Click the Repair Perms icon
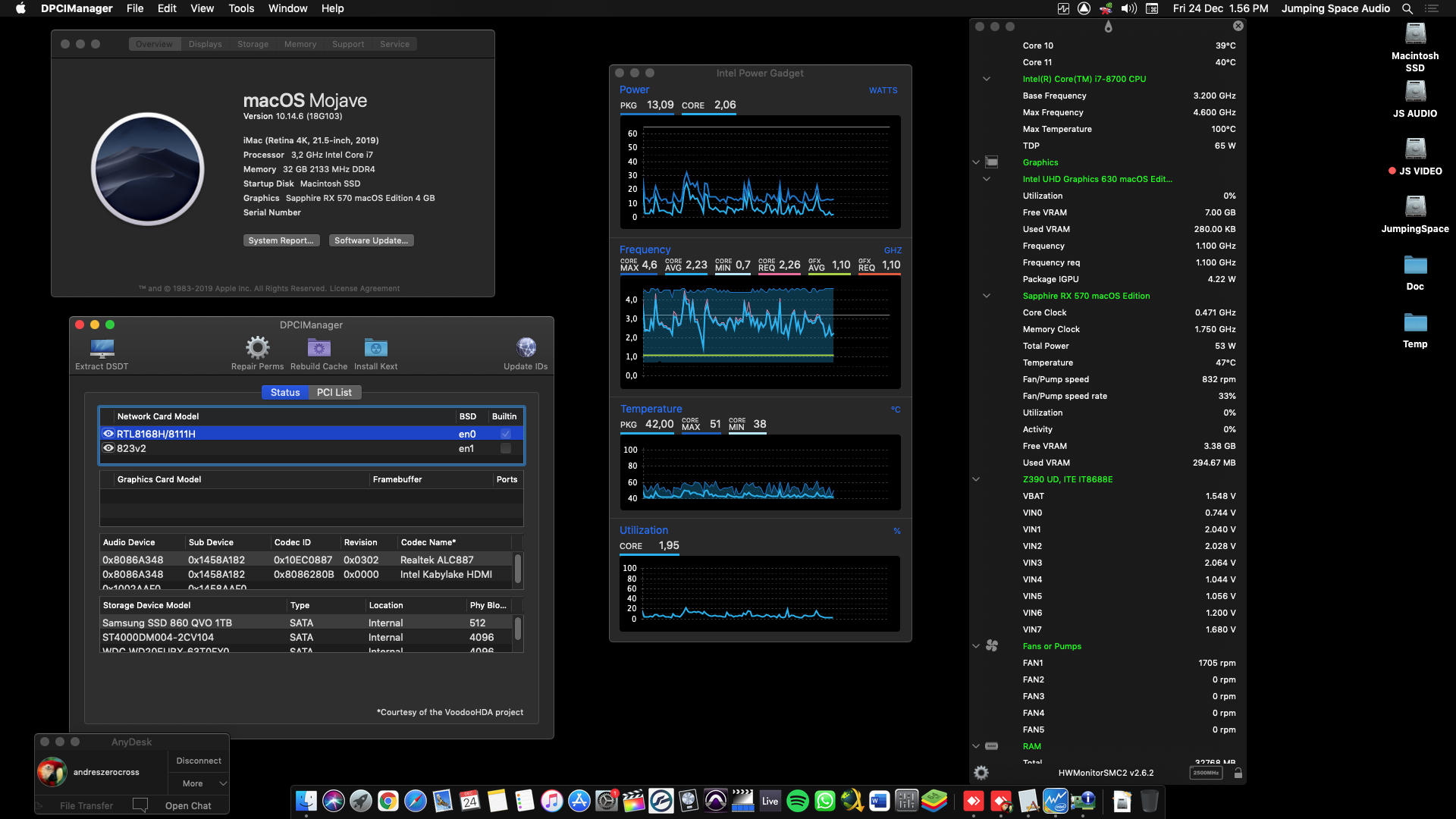1456x819 pixels. (x=257, y=349)
